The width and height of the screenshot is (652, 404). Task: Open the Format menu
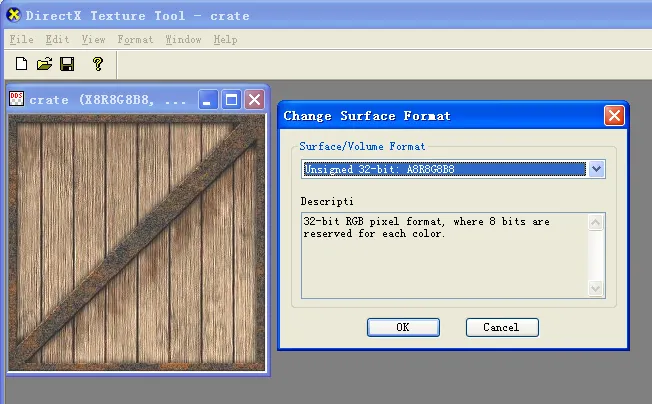(x=135, y=39)
